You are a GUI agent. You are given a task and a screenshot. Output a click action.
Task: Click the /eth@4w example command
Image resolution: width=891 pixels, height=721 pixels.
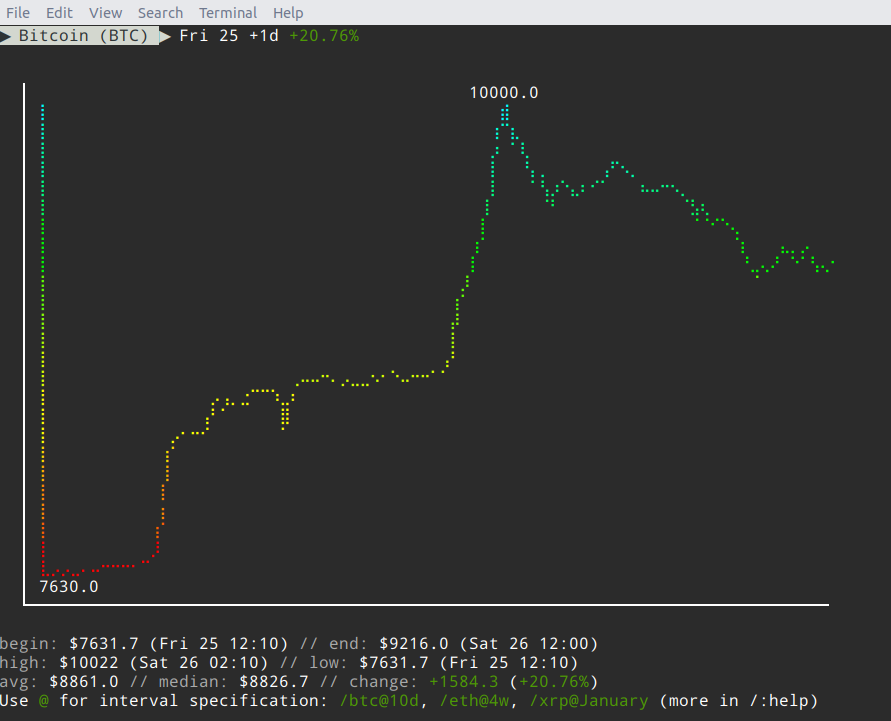pos(474,701)
